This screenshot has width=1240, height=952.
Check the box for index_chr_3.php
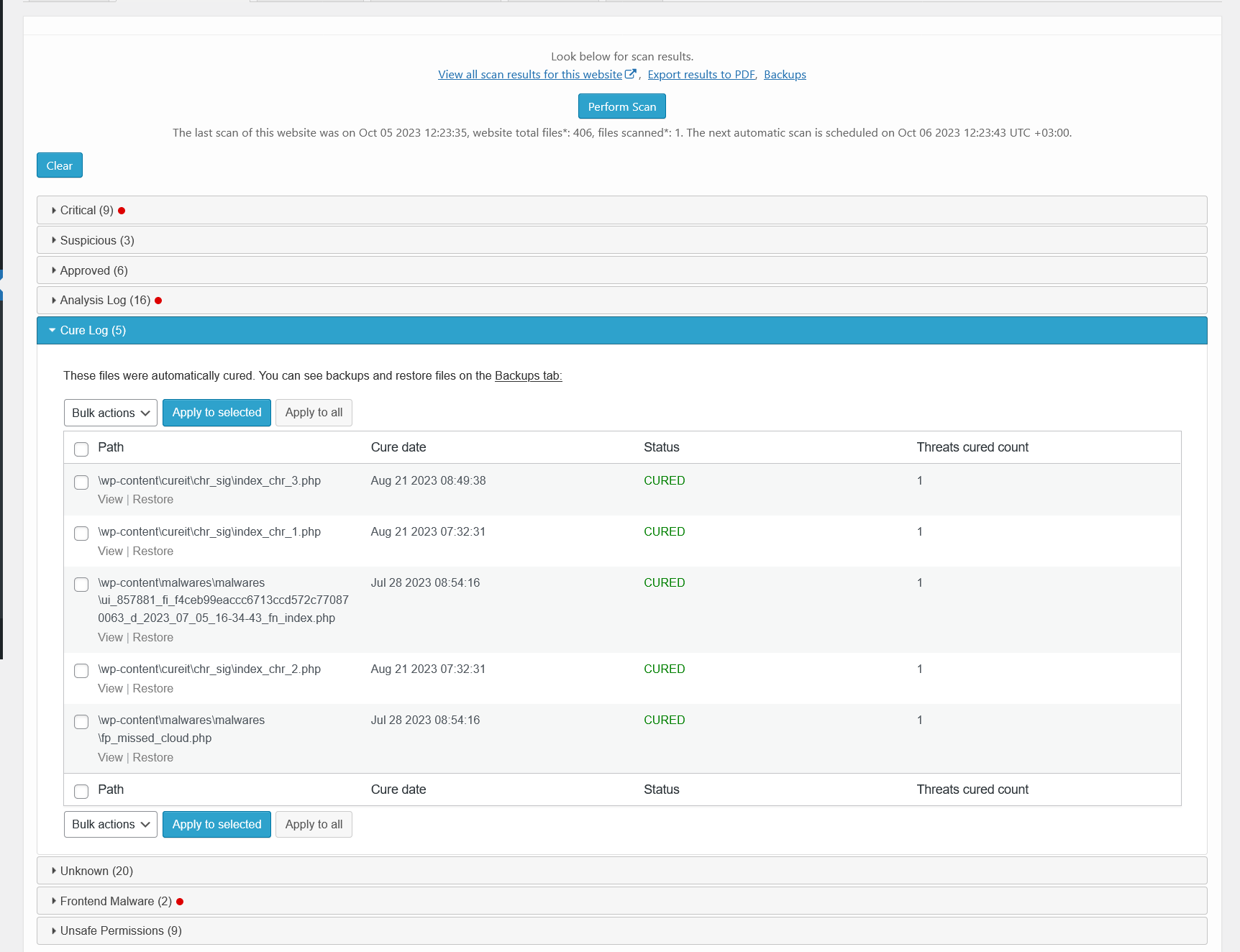pyautogui.click(x=81, y=482)
